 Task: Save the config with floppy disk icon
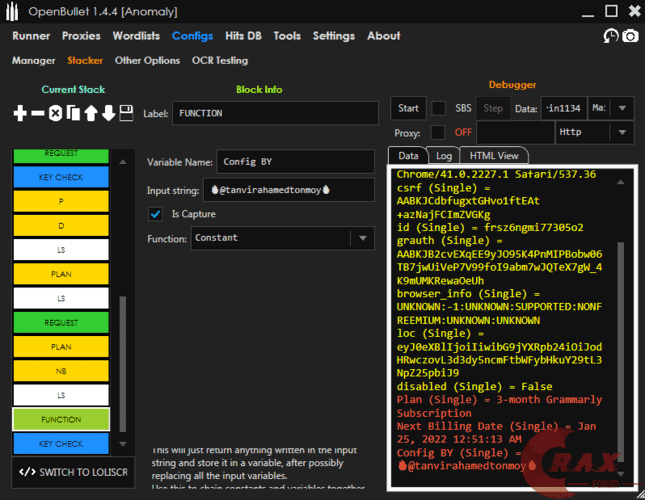point(126,114)
